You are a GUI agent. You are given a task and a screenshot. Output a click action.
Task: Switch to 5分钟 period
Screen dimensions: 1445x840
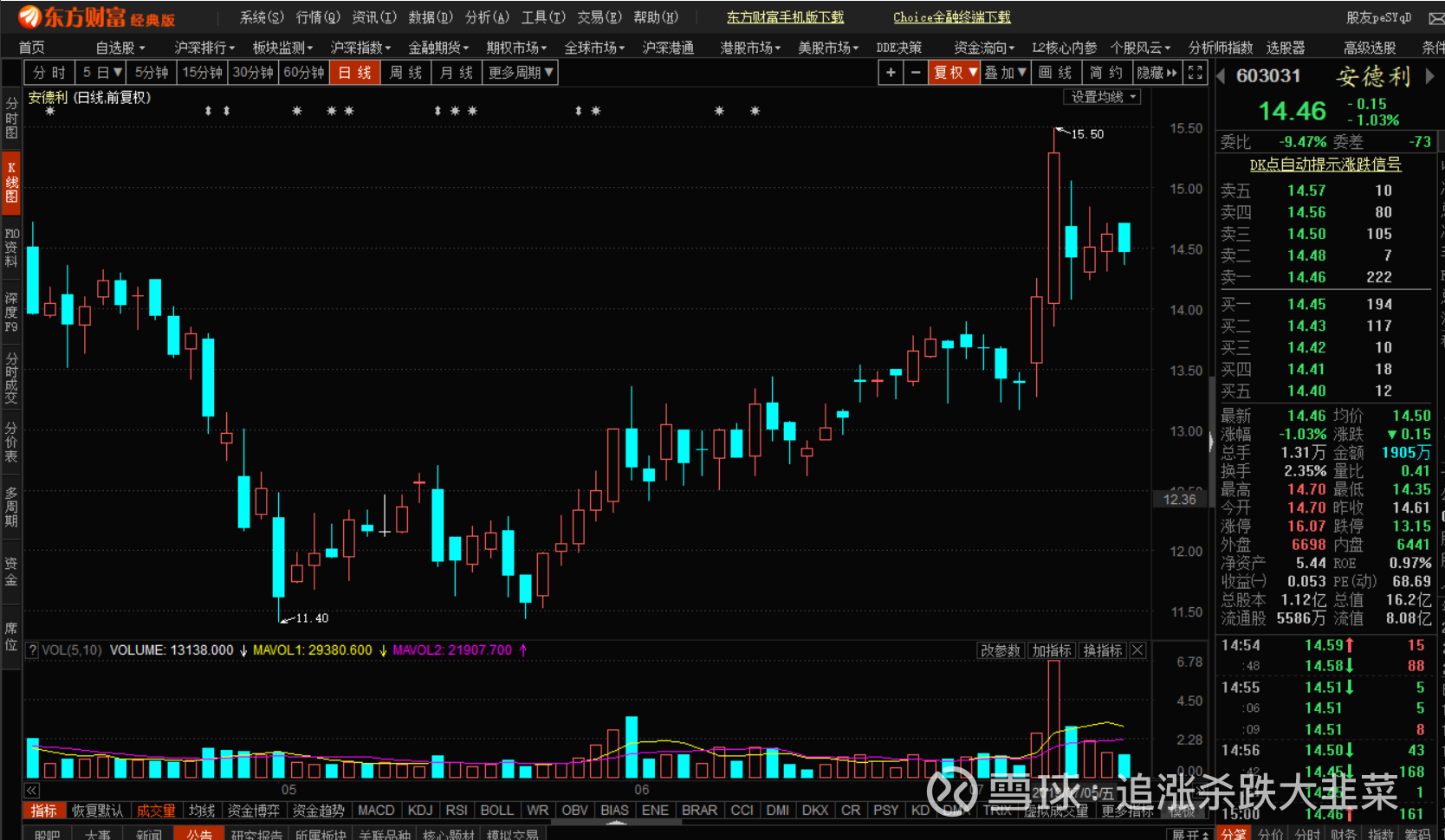[152, 73]
